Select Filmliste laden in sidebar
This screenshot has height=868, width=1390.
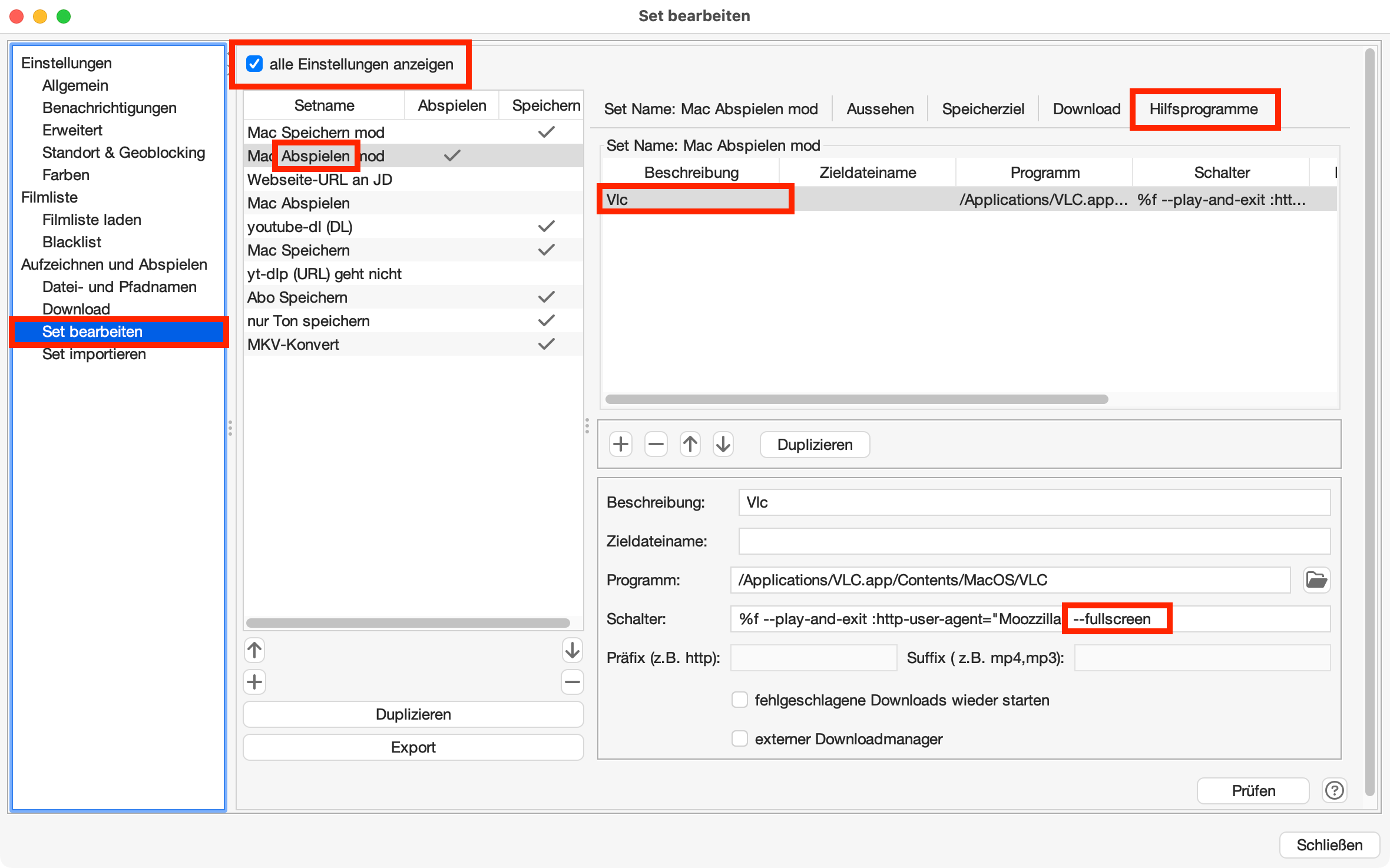coord(91,220)
